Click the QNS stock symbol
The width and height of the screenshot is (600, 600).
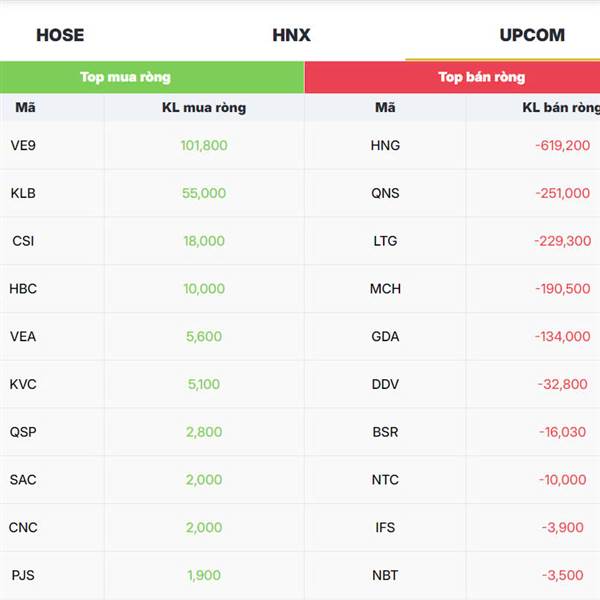click(x=385, y=193)
